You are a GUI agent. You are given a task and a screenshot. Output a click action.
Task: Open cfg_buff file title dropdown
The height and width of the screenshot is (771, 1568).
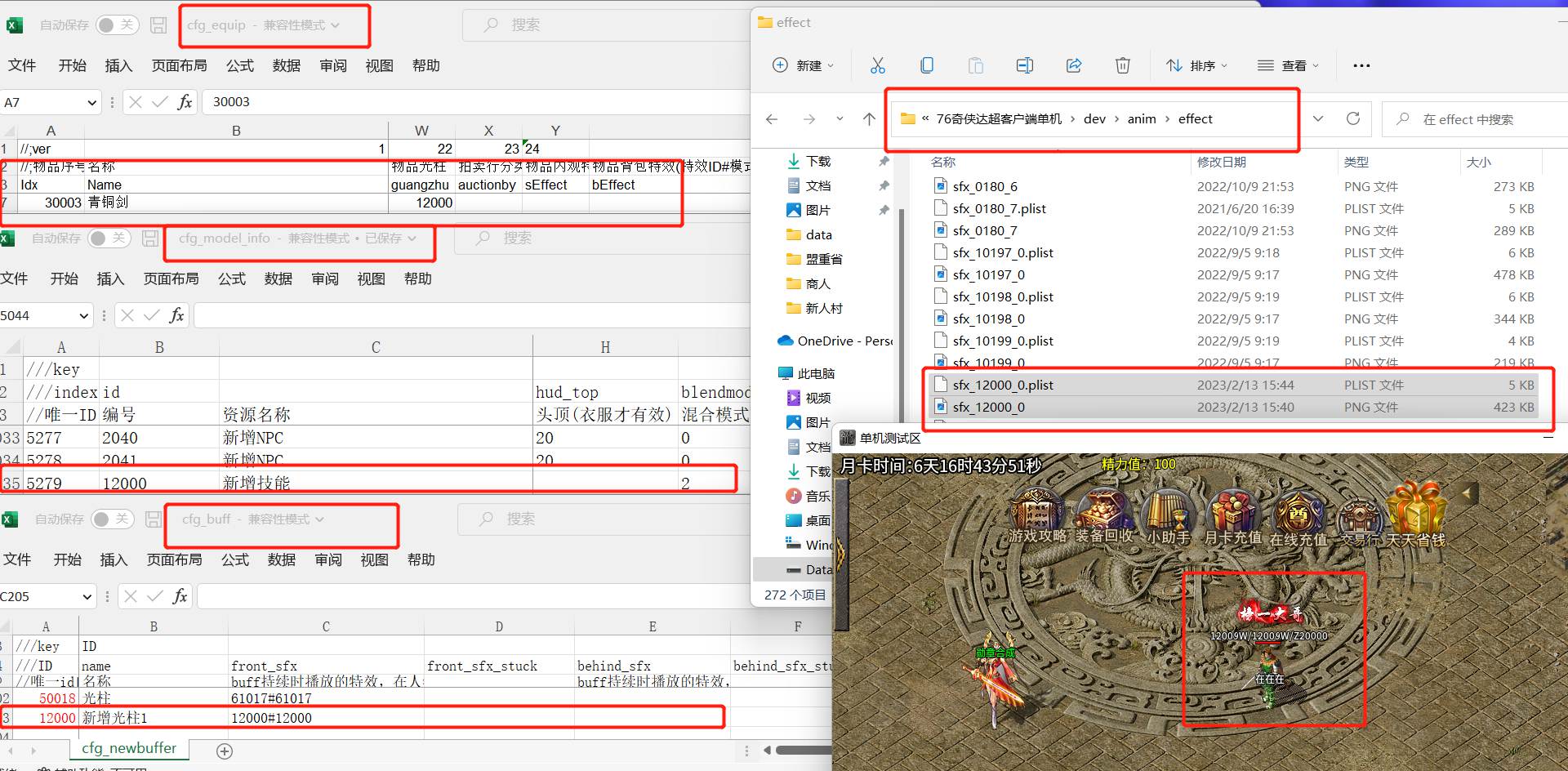(319, 519)
